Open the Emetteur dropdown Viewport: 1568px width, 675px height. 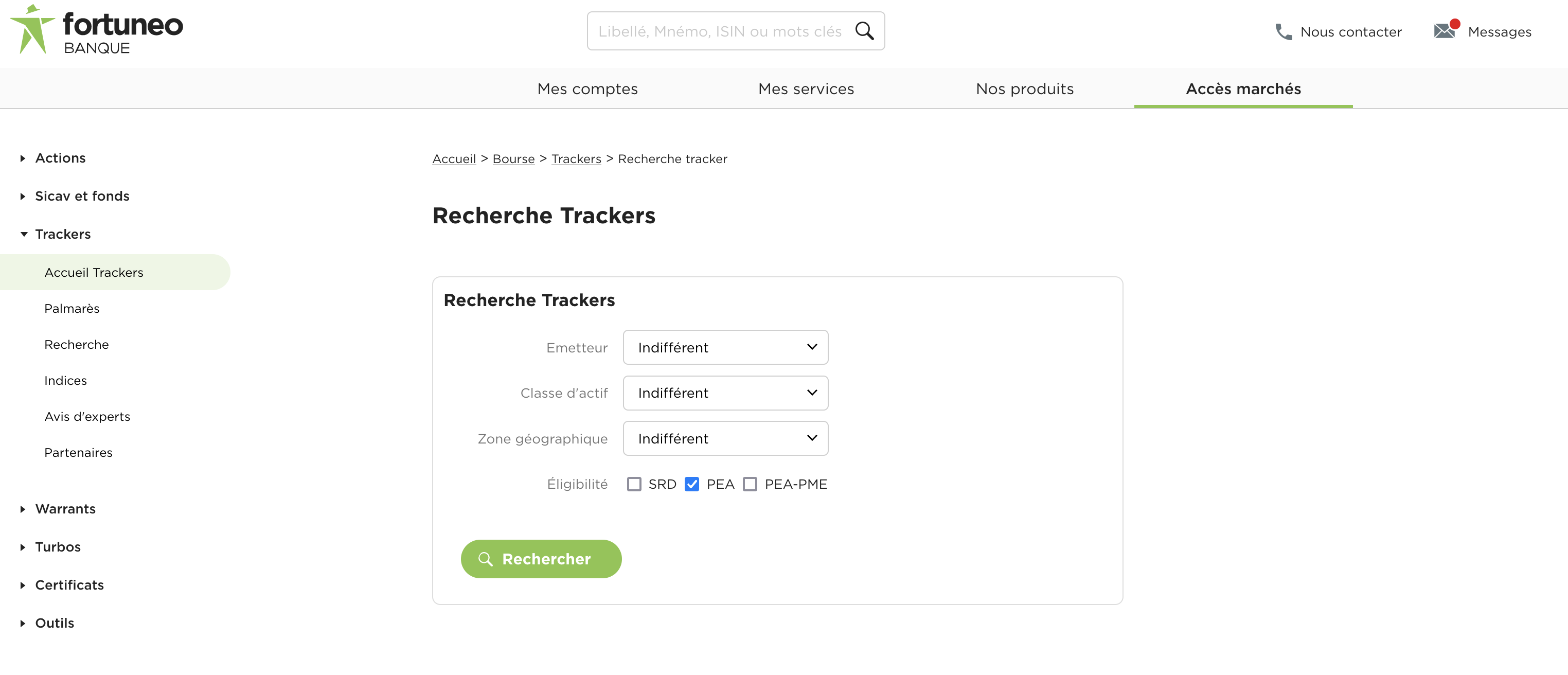[725, 348]
